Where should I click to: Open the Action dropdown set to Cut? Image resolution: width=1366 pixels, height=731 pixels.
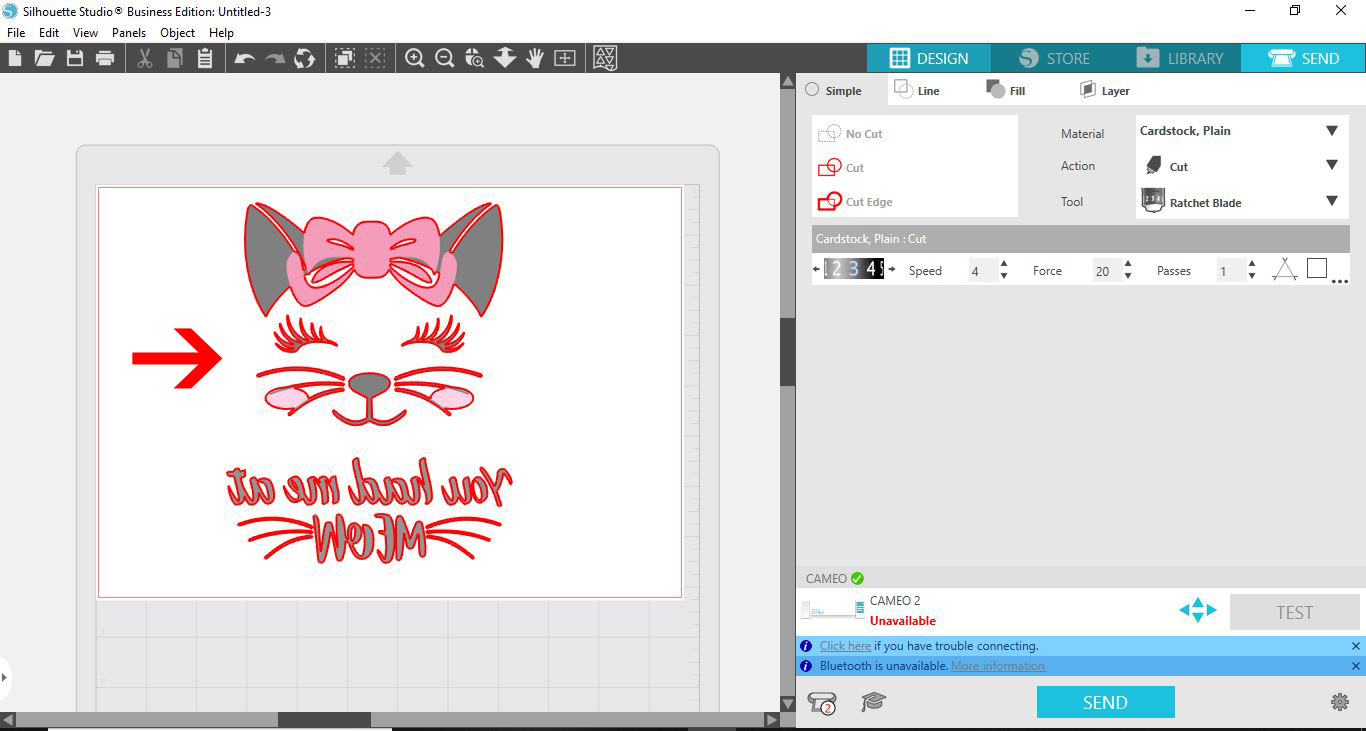click(x=1242, y=166)
